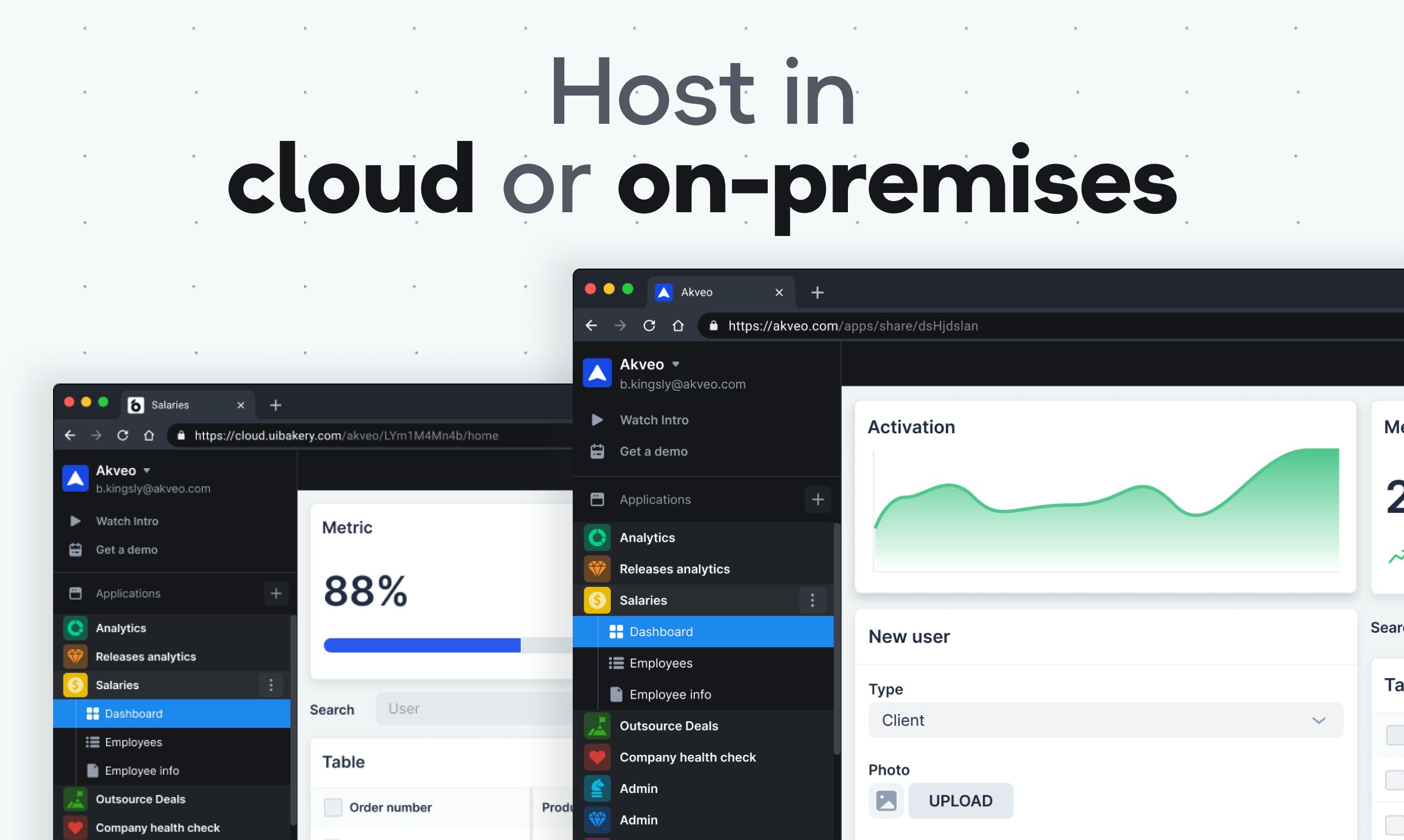This screenshot has width=1404, height=840.
Task: Click the Activation area chart
Action: pyautogui.click(x=1106, y=510)
